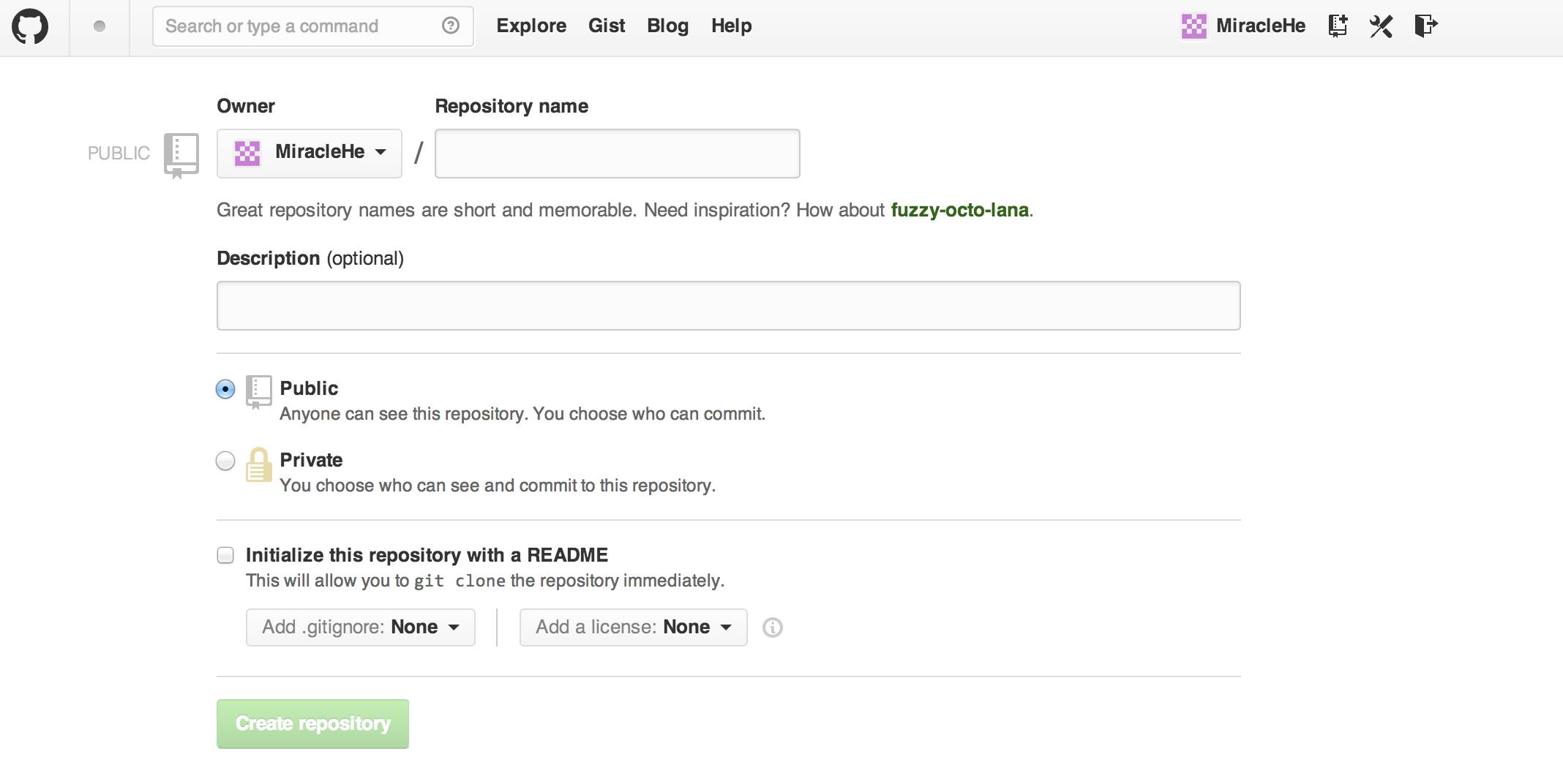Click the notifications dot indicator

click(100, 27)
